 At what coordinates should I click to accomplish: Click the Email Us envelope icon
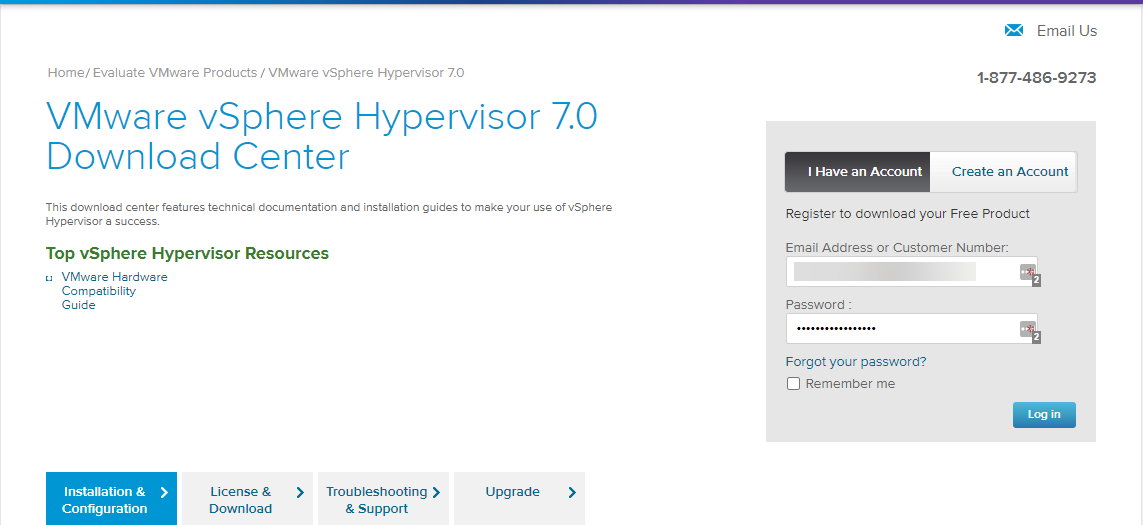pyautogui.click(x=1014, y=30)
